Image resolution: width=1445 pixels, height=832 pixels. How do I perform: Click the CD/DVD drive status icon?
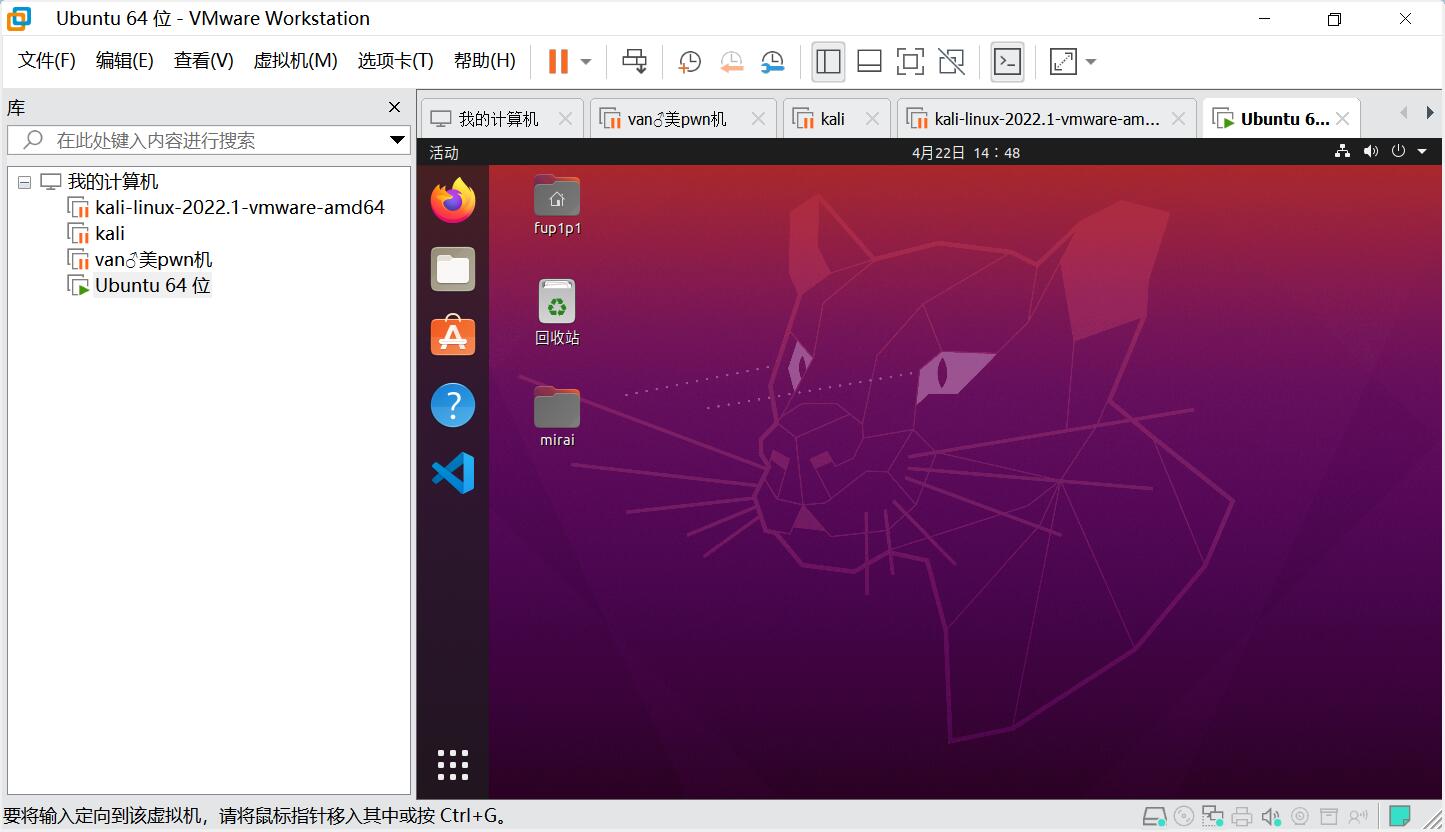click(x=1184, y=817)
